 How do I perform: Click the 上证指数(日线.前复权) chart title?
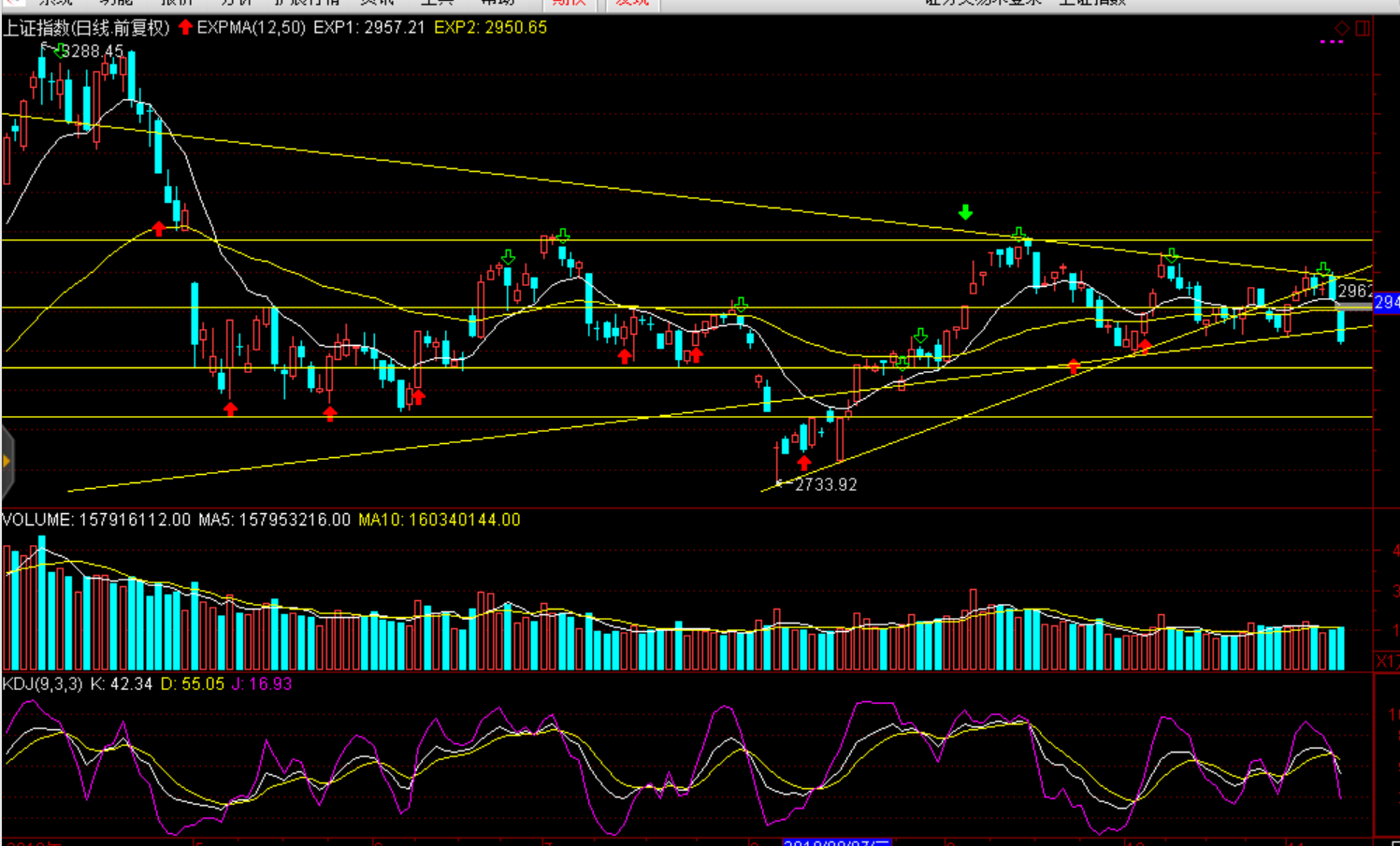point(86,28)
